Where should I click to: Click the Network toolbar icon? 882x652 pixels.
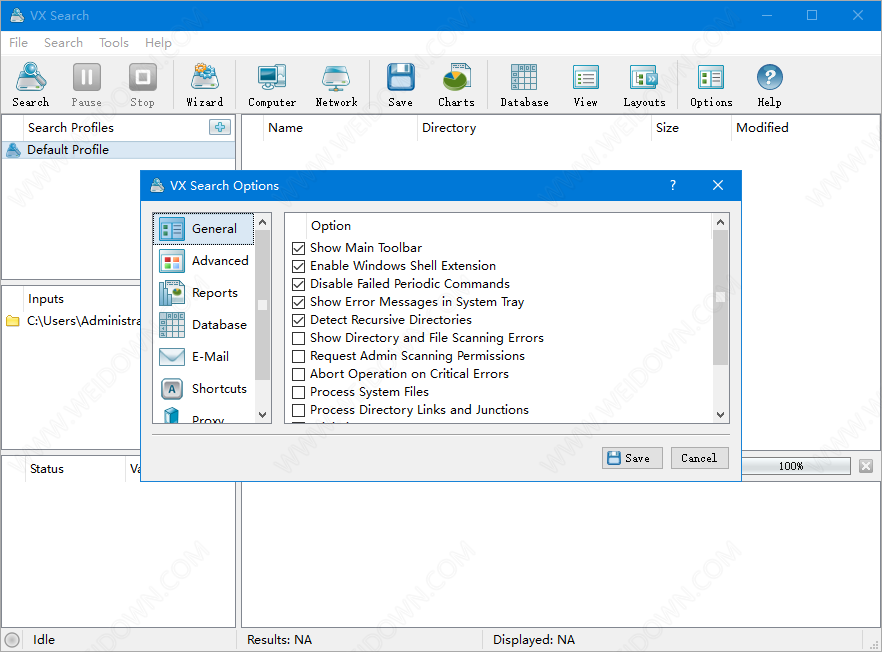click(336, 85)
